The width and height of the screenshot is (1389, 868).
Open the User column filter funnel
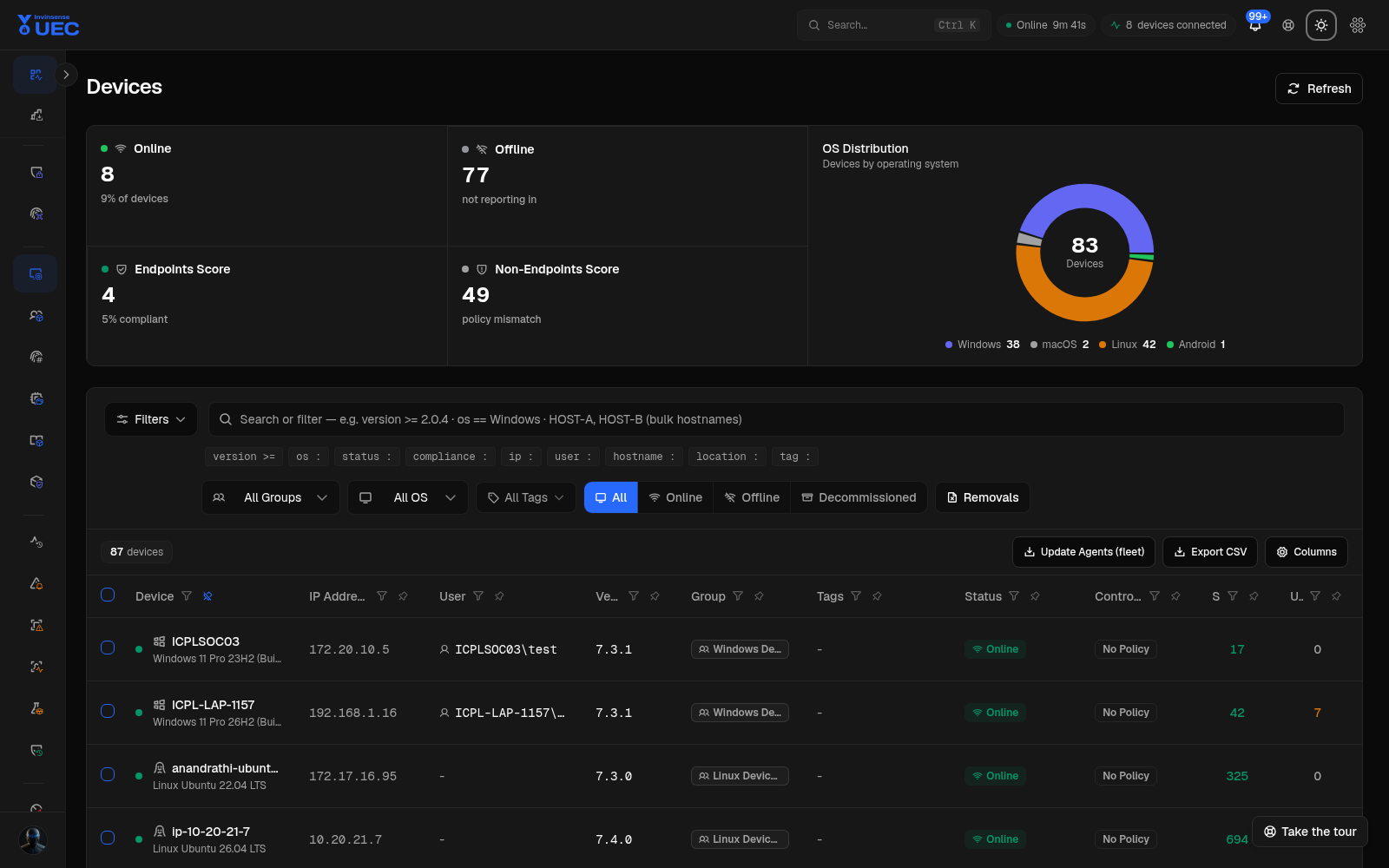pos(478,596)
